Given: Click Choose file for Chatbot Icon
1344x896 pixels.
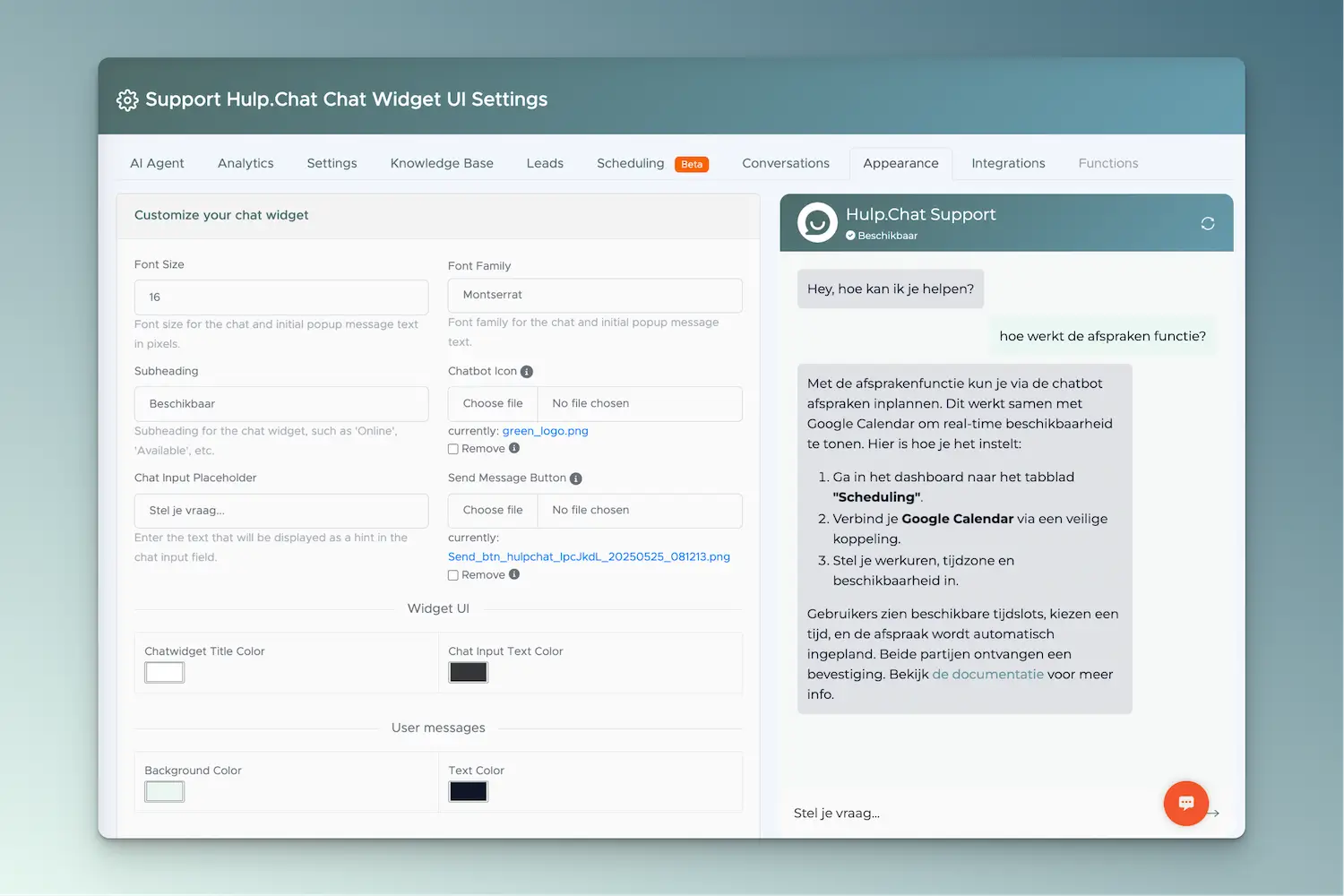Looking at the screenshot, I should pos(493,403).
